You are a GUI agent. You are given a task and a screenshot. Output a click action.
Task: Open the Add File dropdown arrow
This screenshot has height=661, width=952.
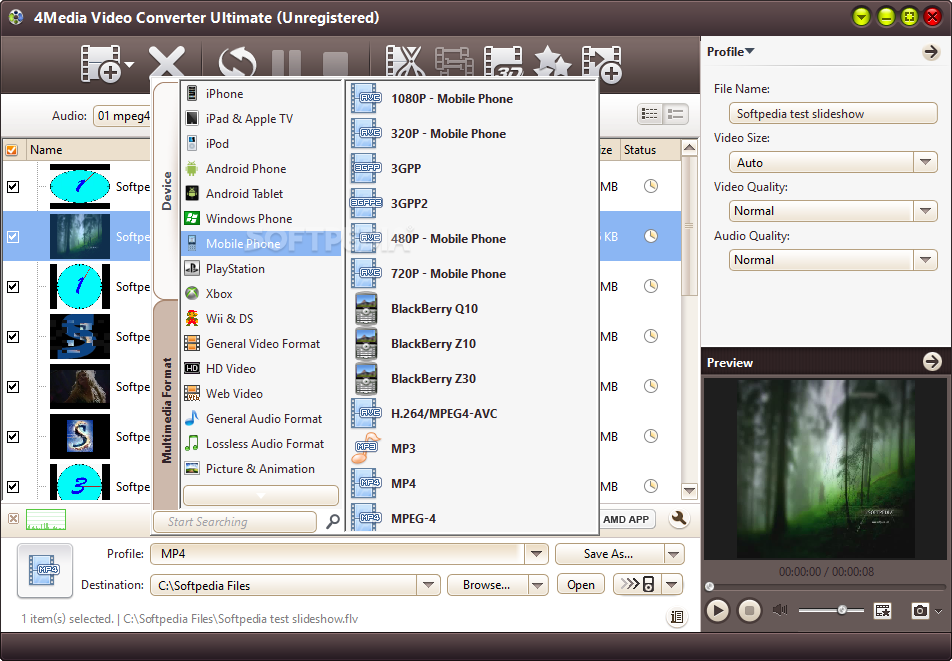[129, 64]
